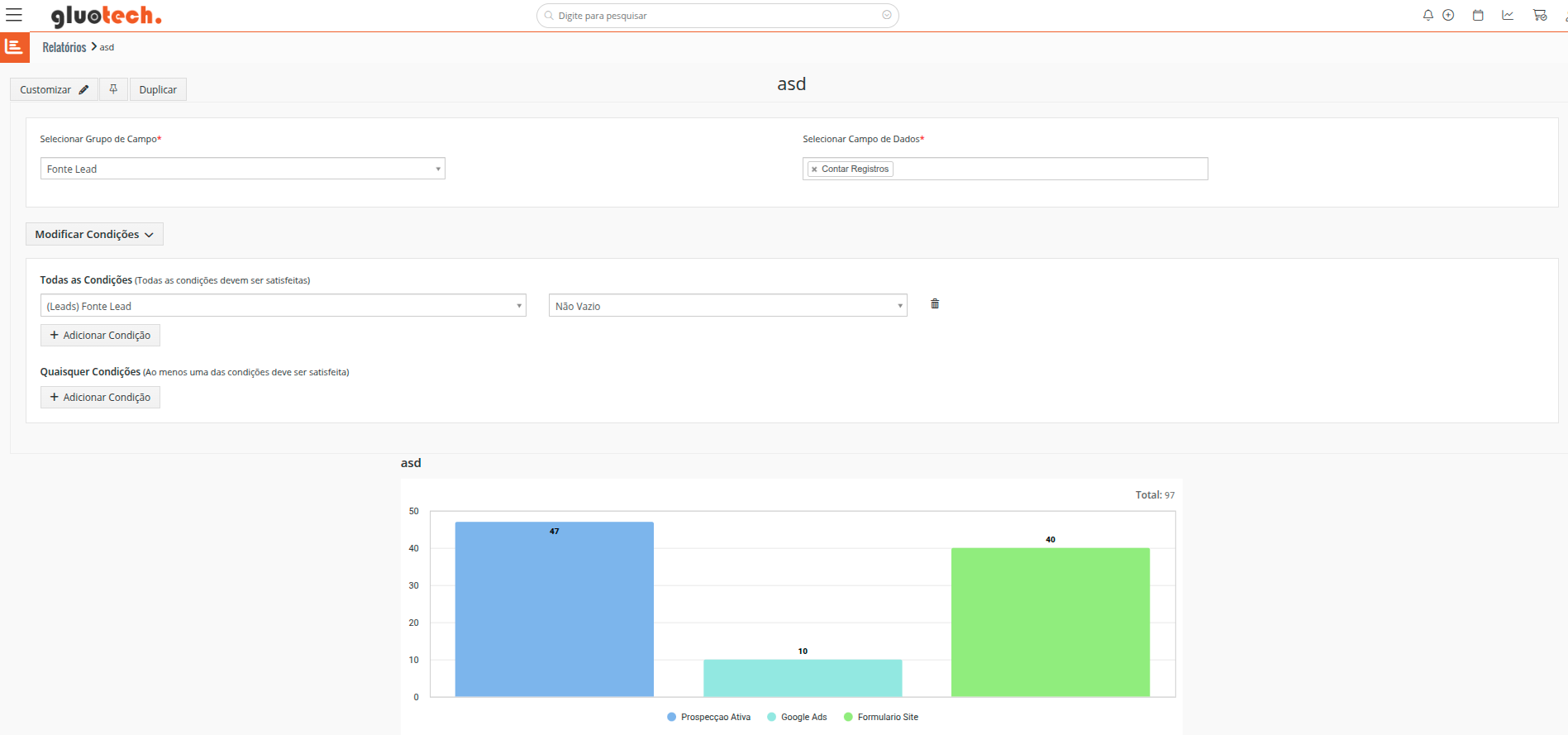This screenshot has height=735, width=1568.
Task: Open the Fonte Lead field group dropdown
Action: click(x=242, y=169)
